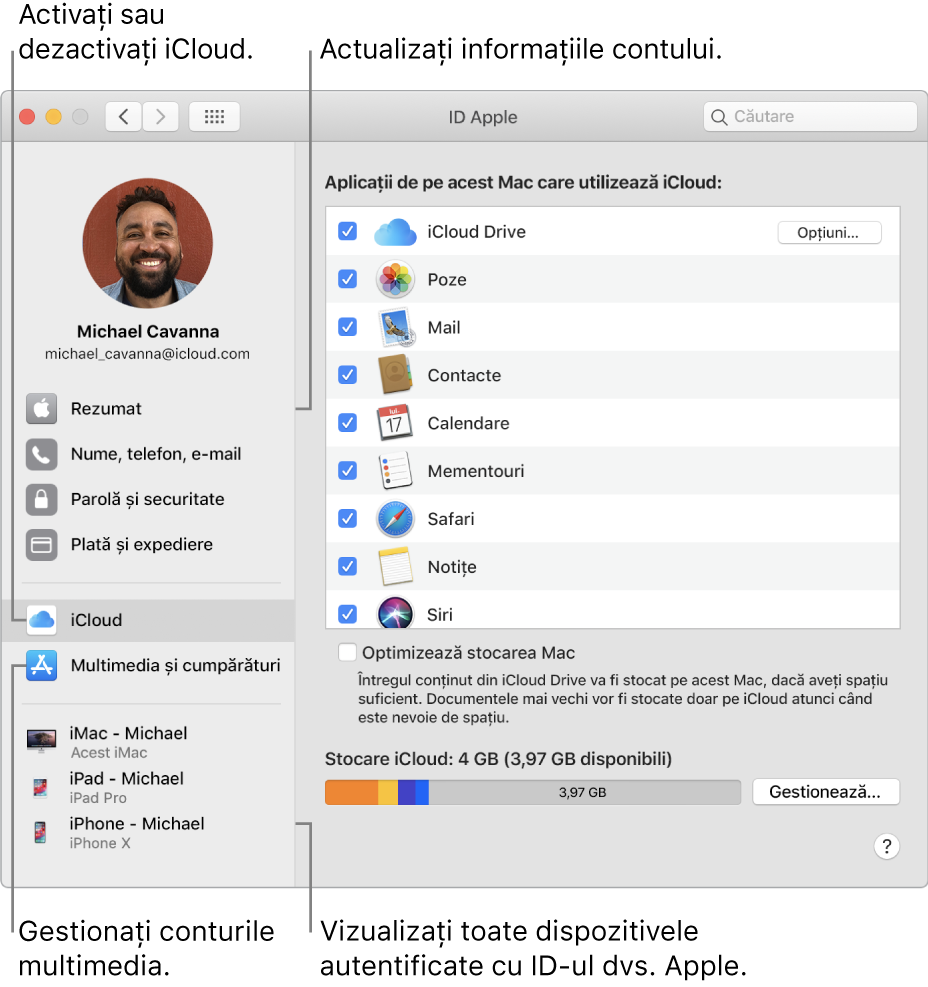928x987 pixels.
Task: Click the Apple logo icon beside Rezumat
Action: 42,409
